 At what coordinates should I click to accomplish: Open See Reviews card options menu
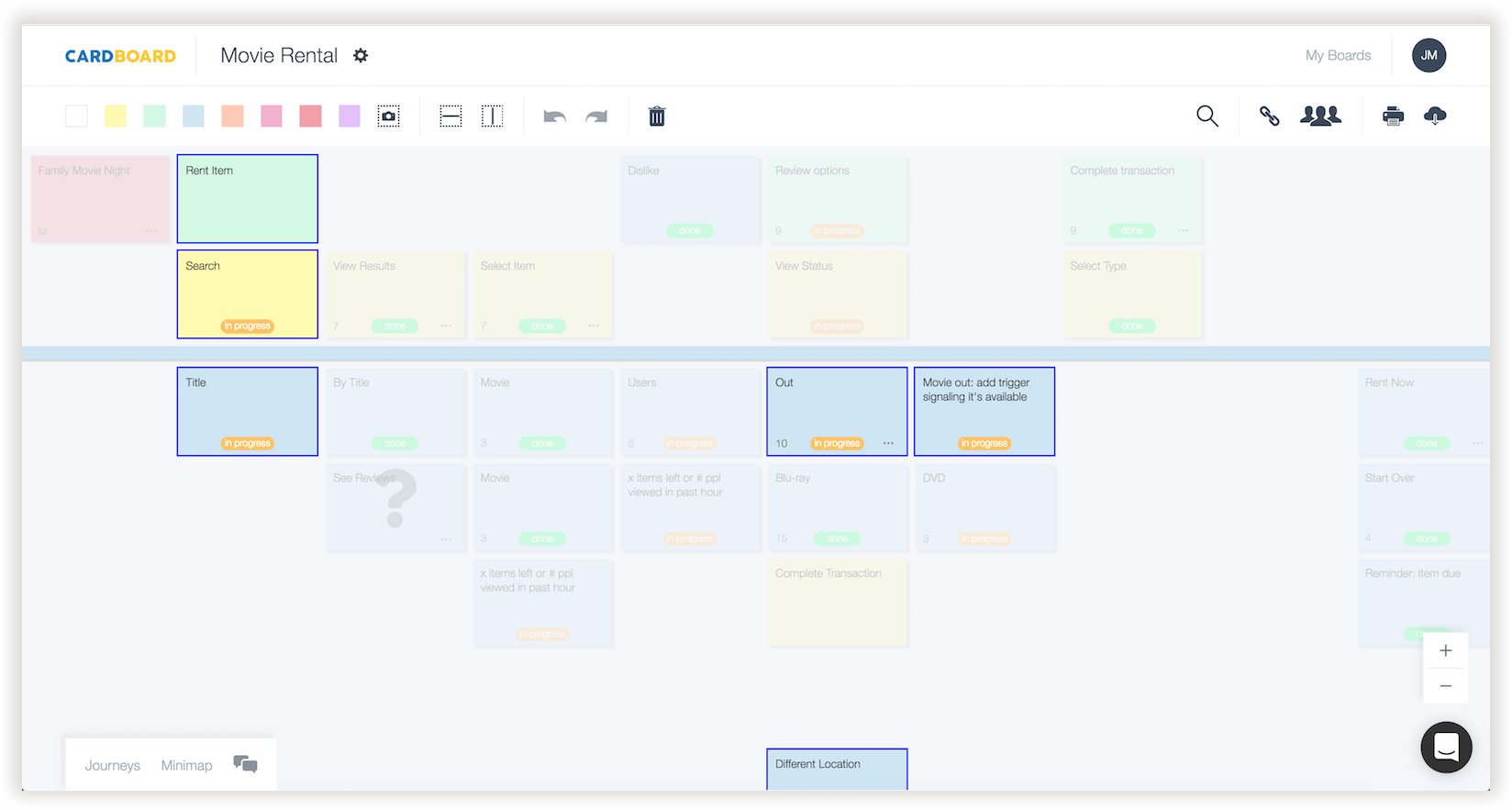point(446,538)
